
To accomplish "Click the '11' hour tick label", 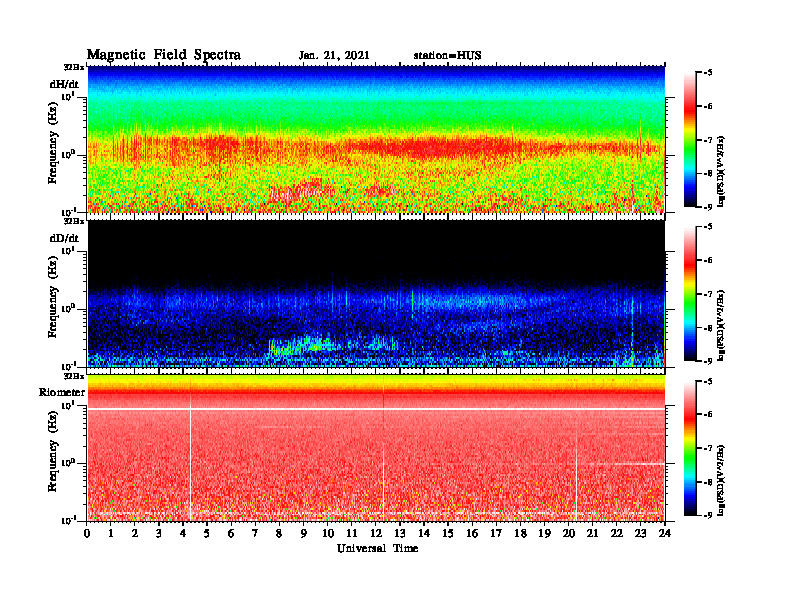I will coord(352,534).
